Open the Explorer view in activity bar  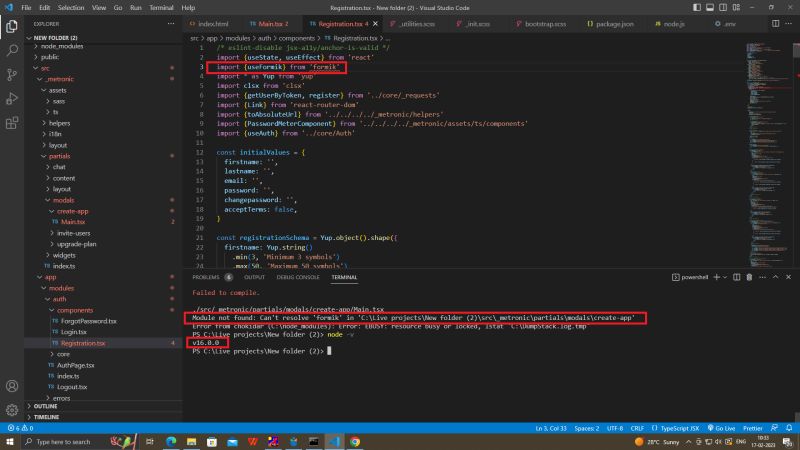12,26
